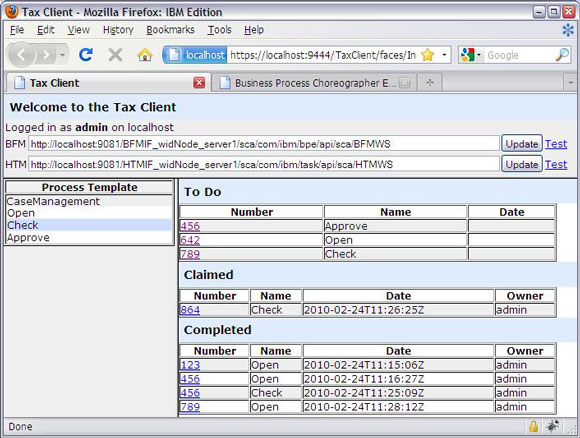This screenshot has height=438, width=580.
Task: Go to the Home page icon
Action: pyautogui.click(x=145, y=55)
